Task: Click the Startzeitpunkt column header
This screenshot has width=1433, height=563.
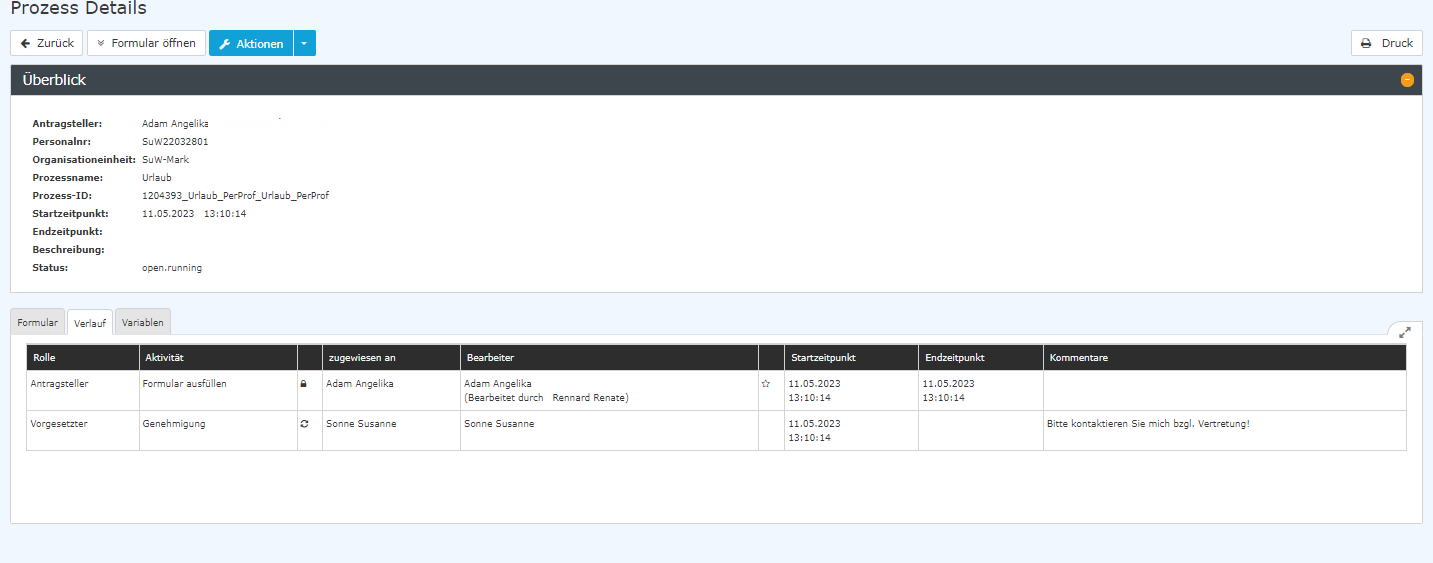Action: tap(823, 358)
